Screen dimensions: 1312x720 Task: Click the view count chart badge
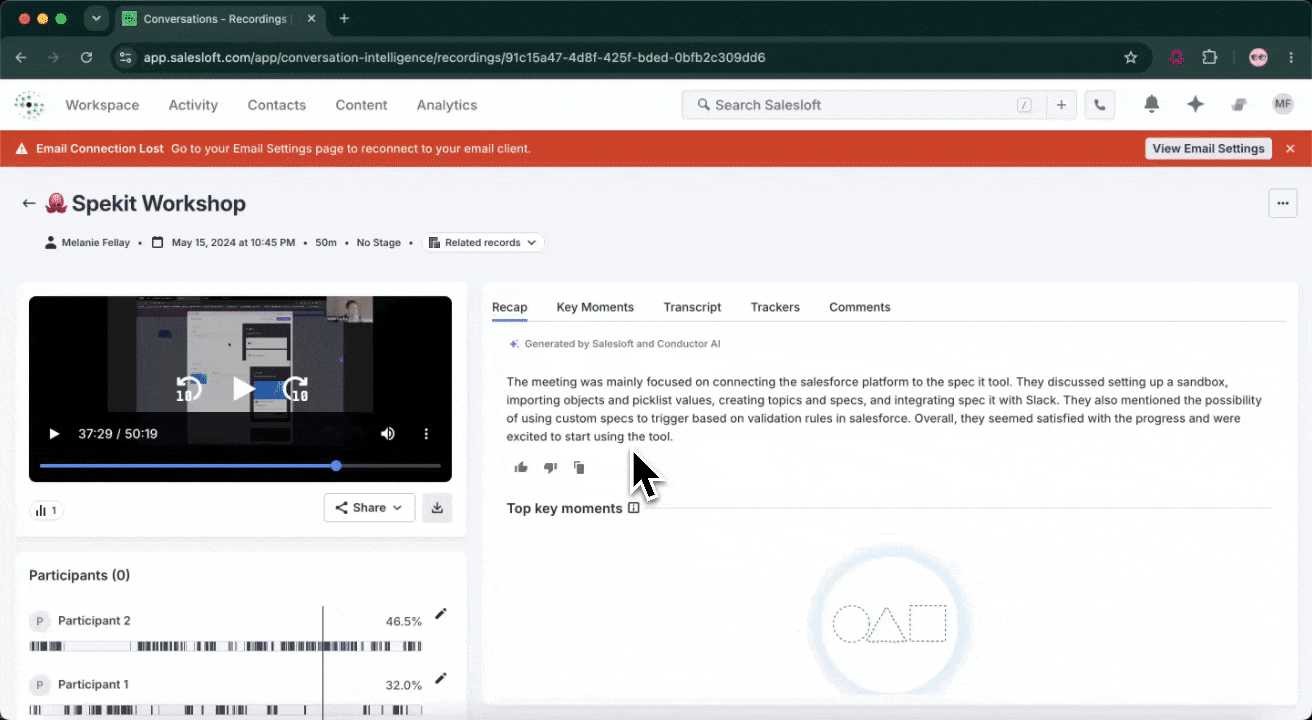47,510
